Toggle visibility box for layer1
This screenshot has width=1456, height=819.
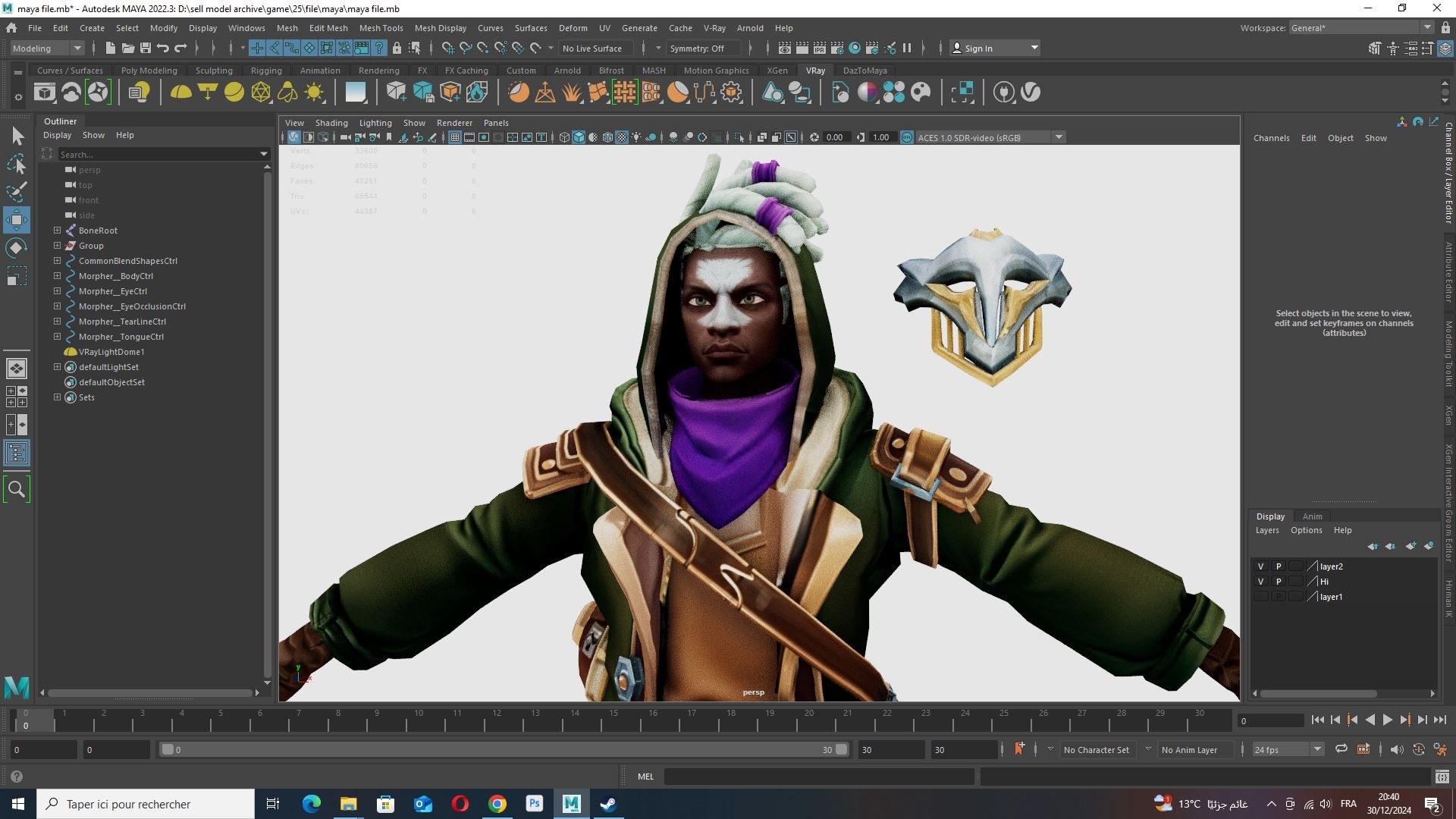1260,597
